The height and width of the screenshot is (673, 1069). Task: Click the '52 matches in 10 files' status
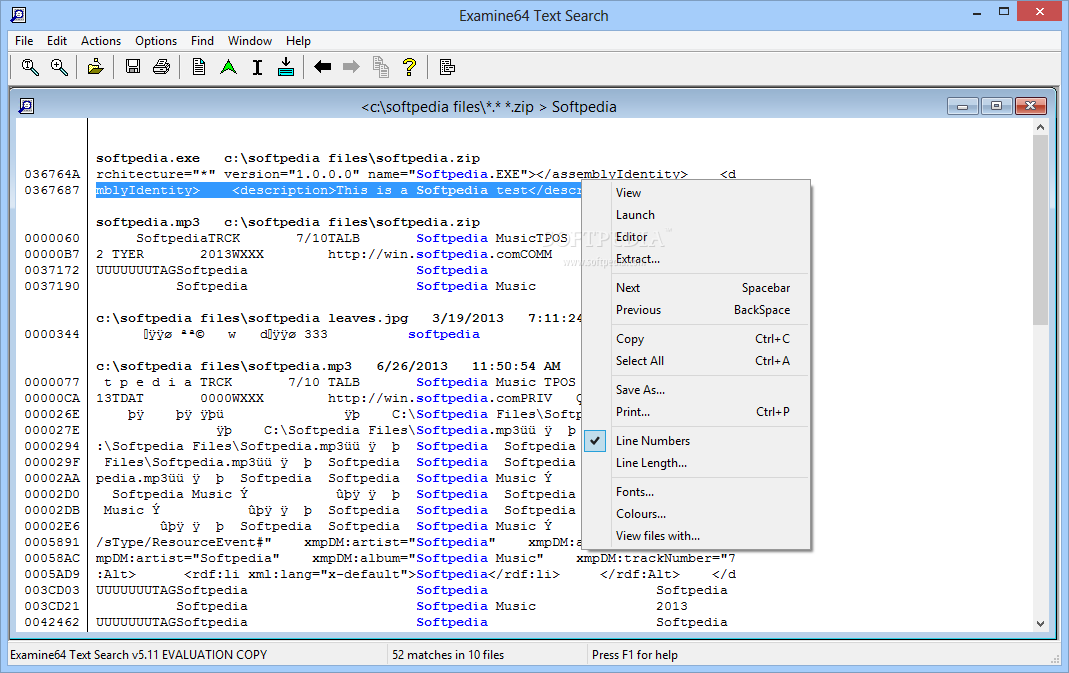(x=448, y=655)
